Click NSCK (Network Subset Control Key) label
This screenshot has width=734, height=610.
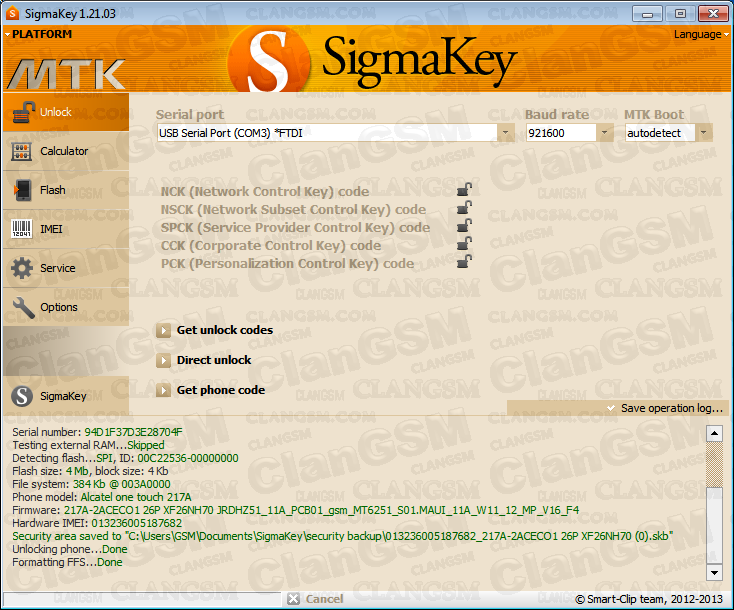293,209
